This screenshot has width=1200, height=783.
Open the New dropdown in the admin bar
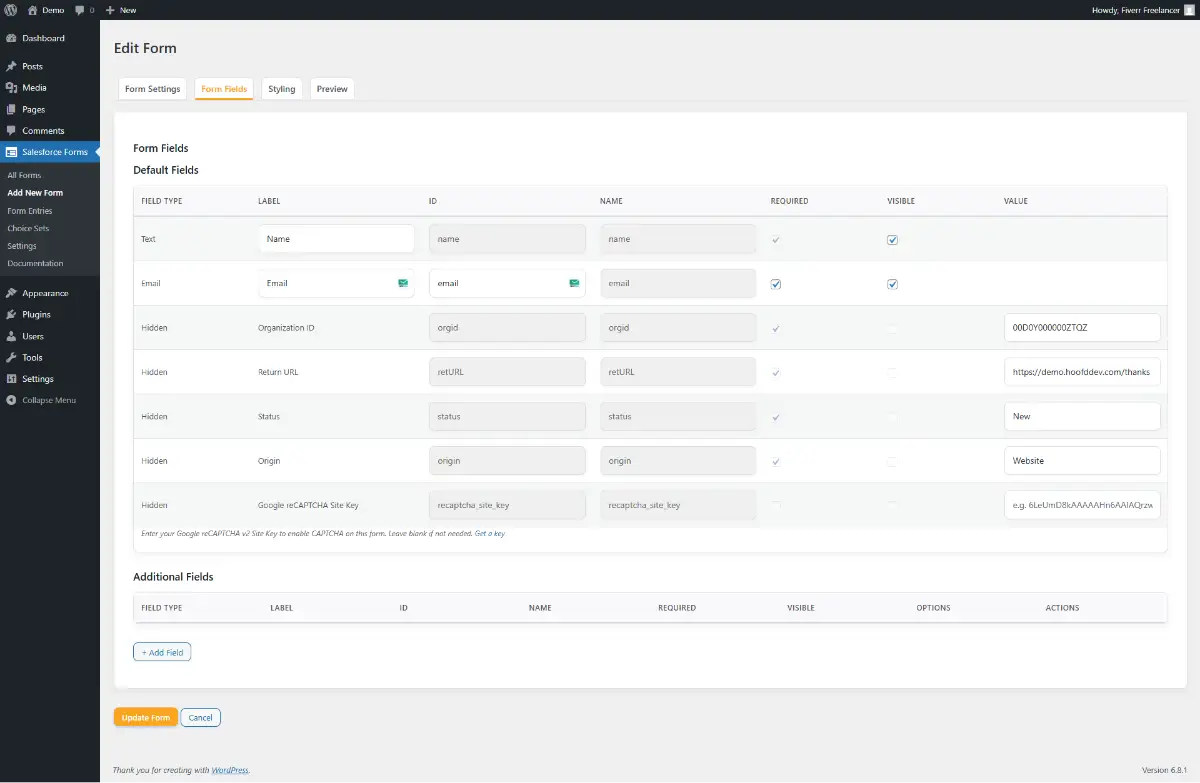coord(120,10)
